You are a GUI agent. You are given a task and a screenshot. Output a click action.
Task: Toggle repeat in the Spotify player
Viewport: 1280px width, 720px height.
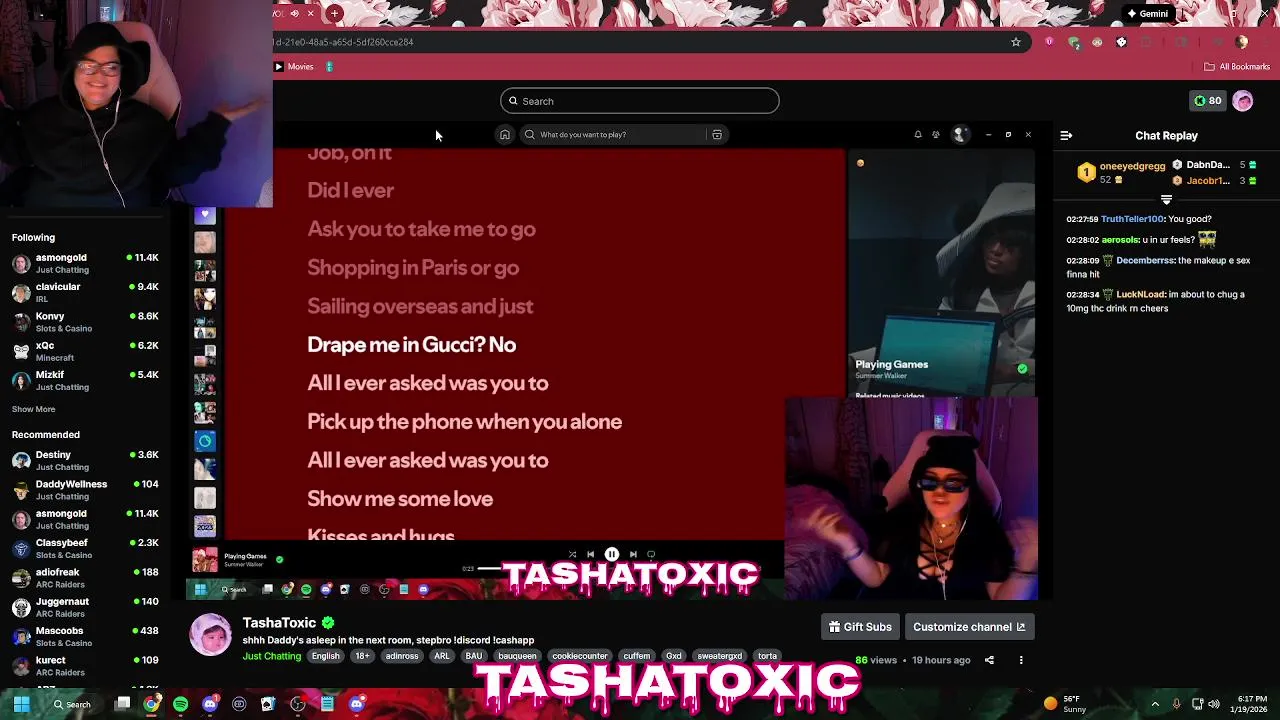(x=651, y=554)
